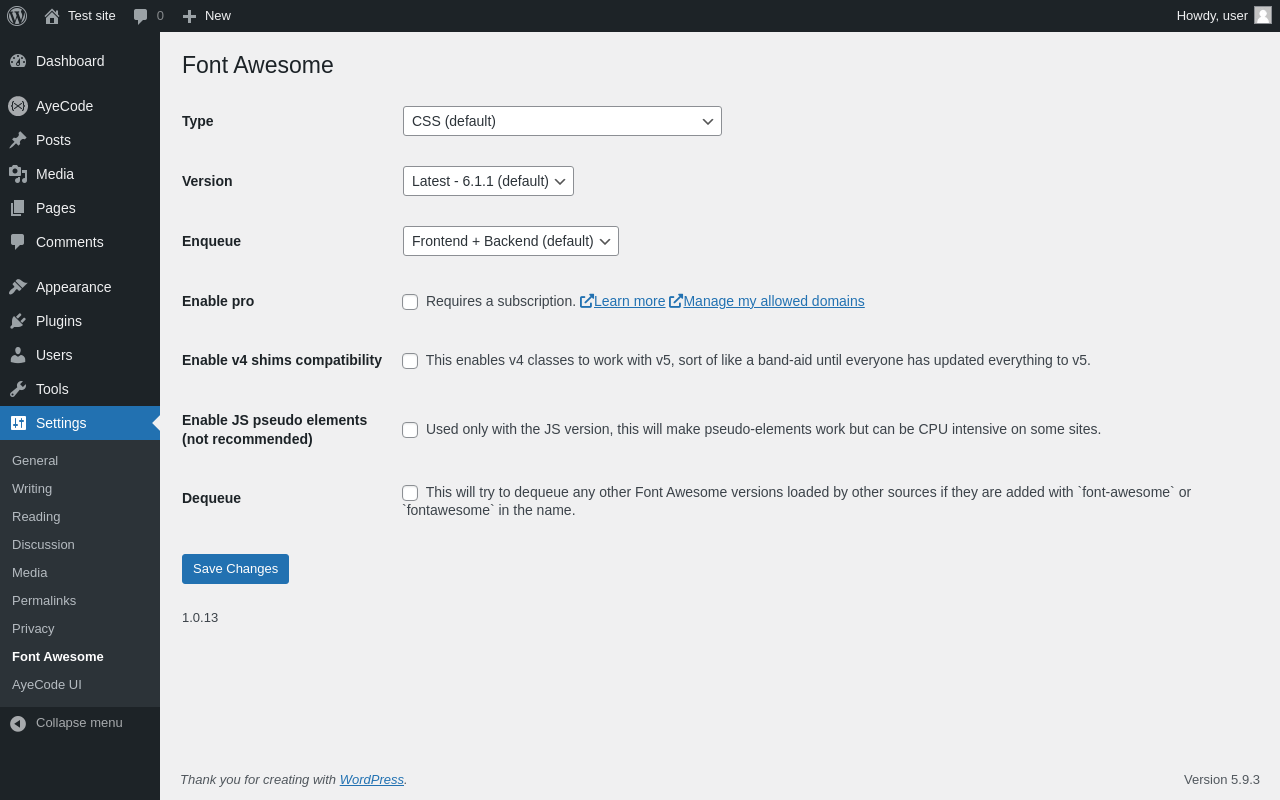Open the Dashboard icon in sidebar

(18, 61)
